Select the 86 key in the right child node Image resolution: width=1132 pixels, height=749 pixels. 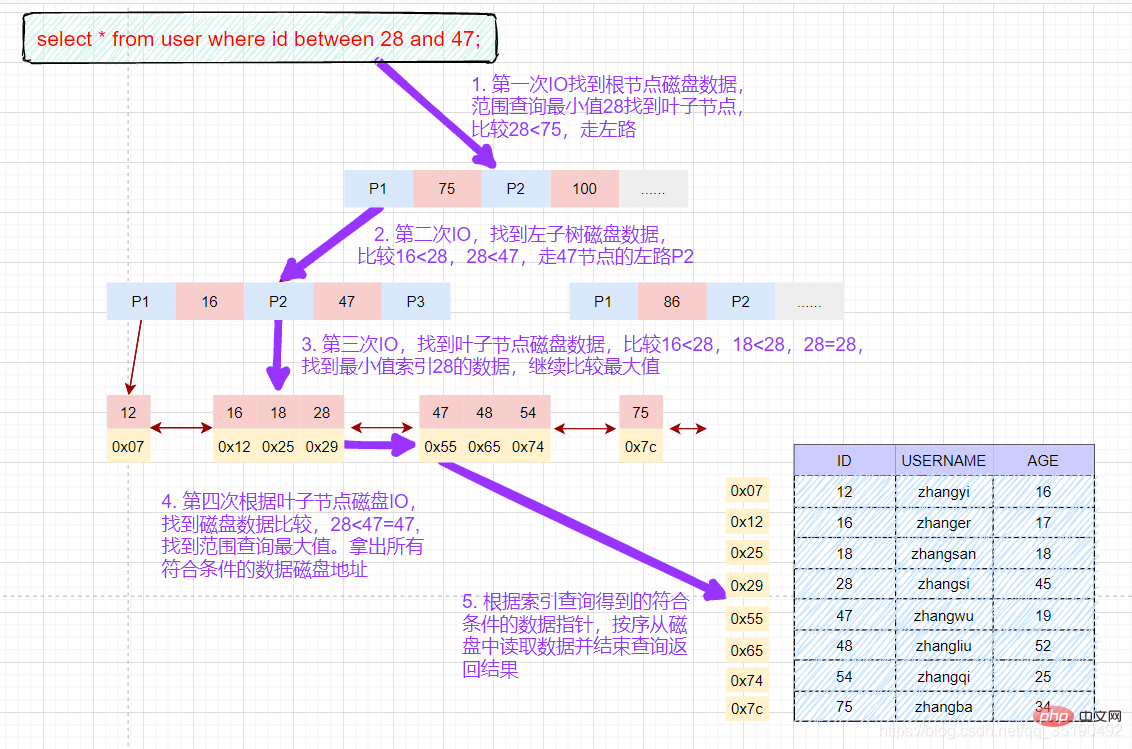[x=672, y=300]
